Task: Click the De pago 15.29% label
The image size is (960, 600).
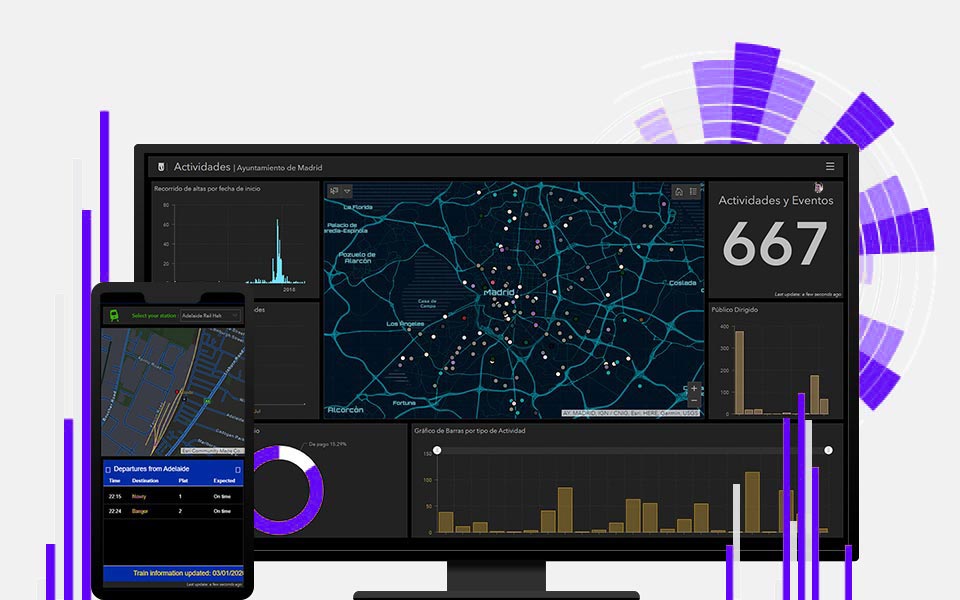Action: tap(328, 444)
